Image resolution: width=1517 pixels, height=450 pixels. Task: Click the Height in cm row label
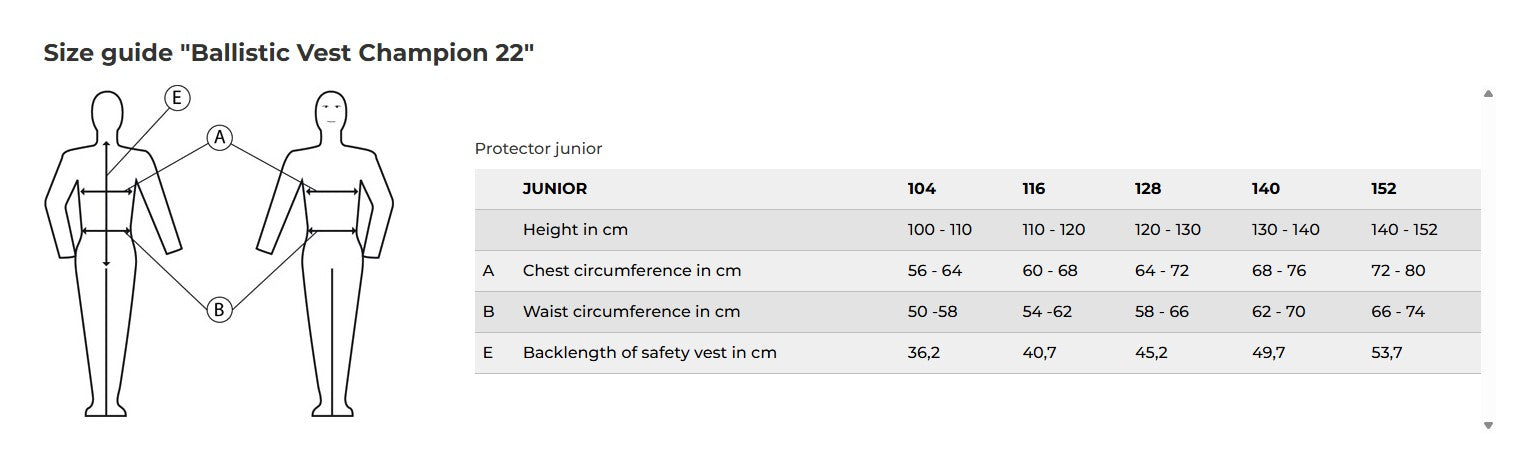[575, 229]
